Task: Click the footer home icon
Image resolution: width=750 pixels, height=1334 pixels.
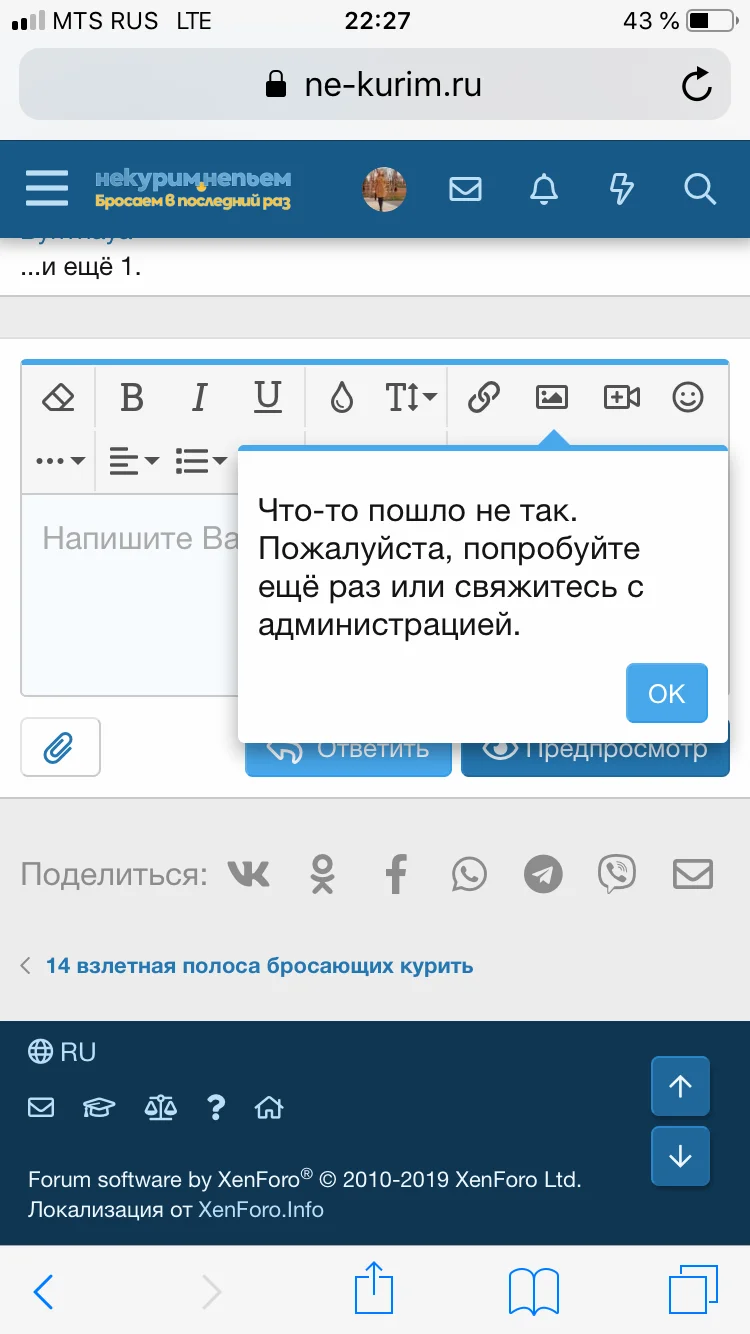Action: pos(269,1108)
